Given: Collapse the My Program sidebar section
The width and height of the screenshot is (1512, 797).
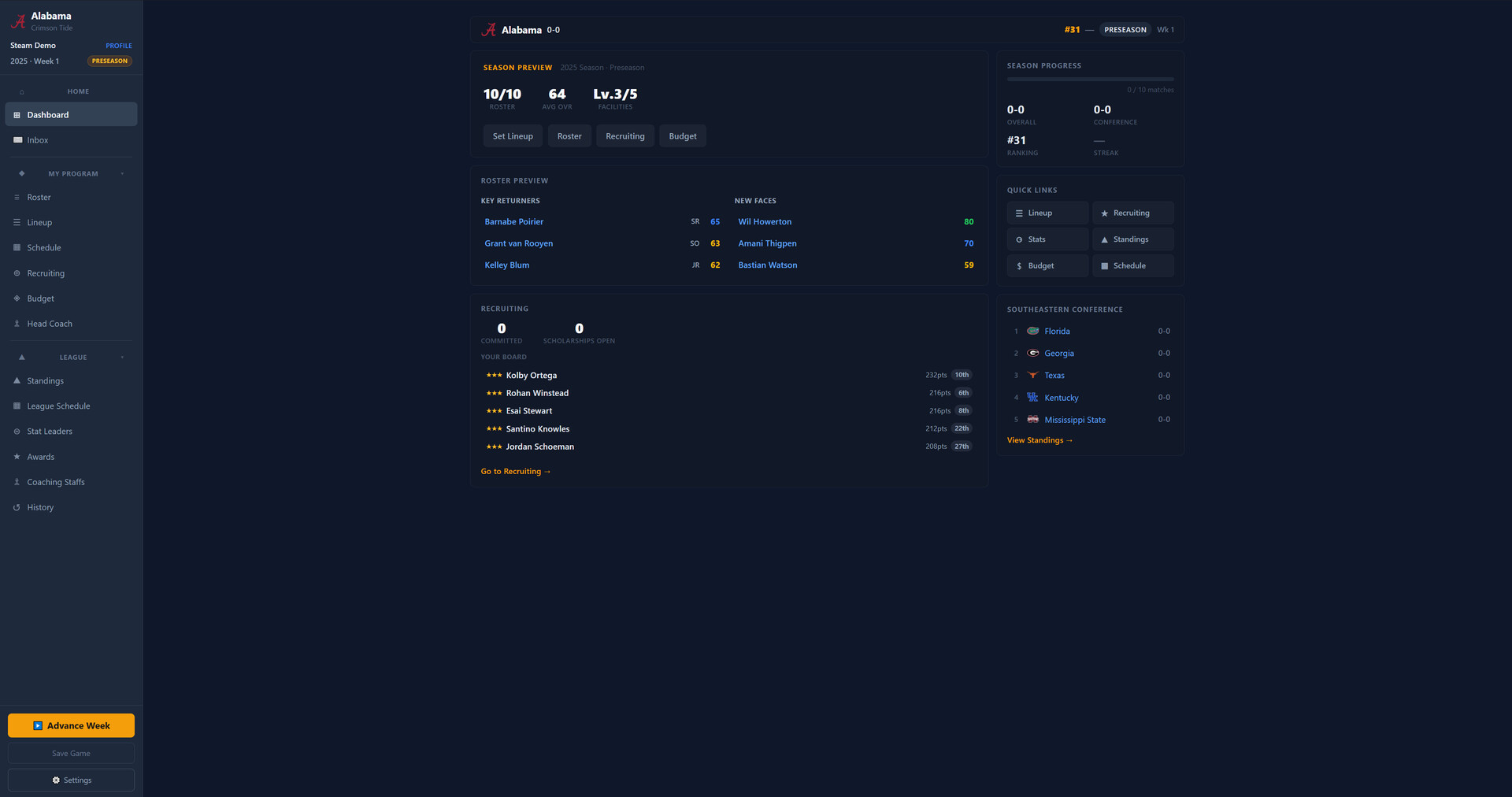Looking at the screenshot, I should pyautogui.click(x=122, y=174).
